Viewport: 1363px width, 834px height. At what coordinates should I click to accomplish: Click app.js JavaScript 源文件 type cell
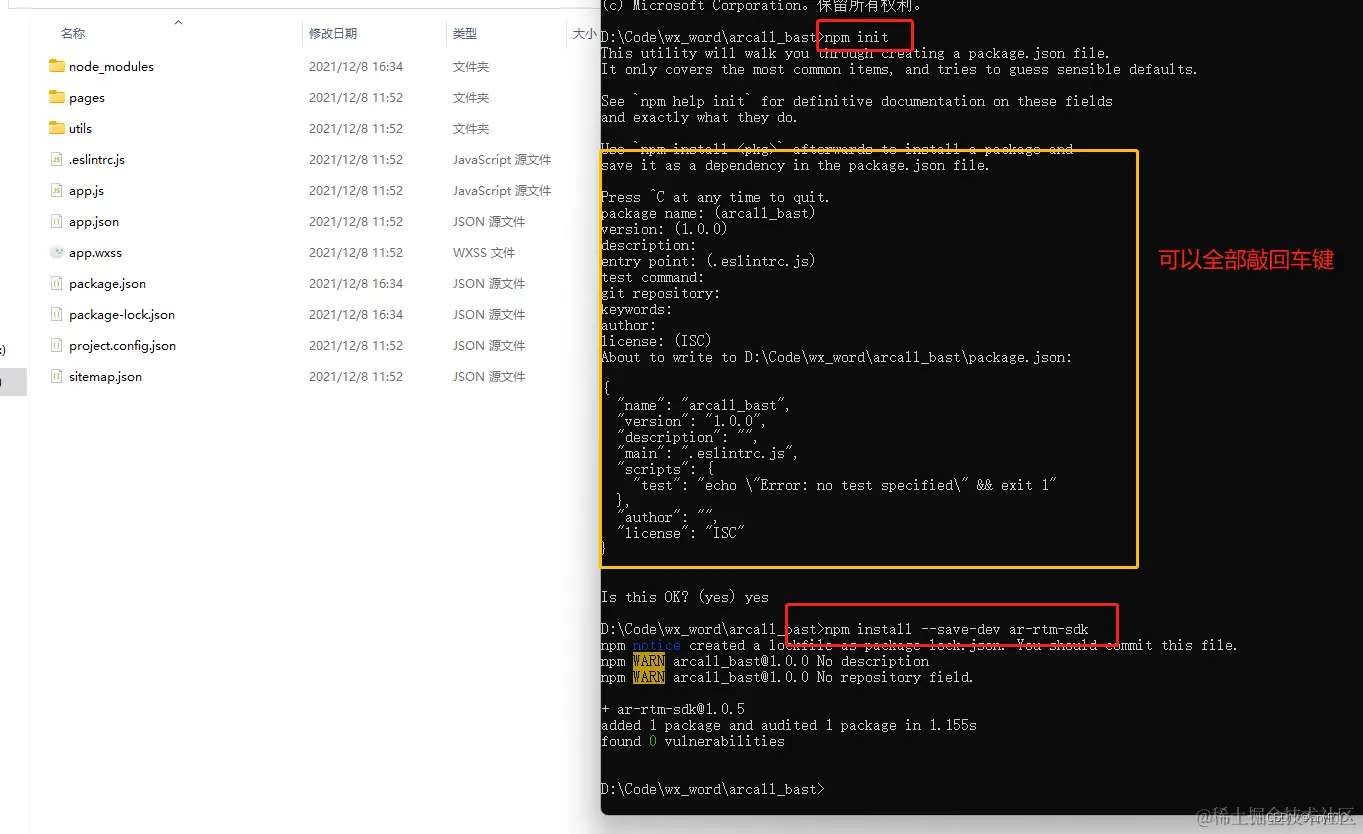[x=502, y=191]
